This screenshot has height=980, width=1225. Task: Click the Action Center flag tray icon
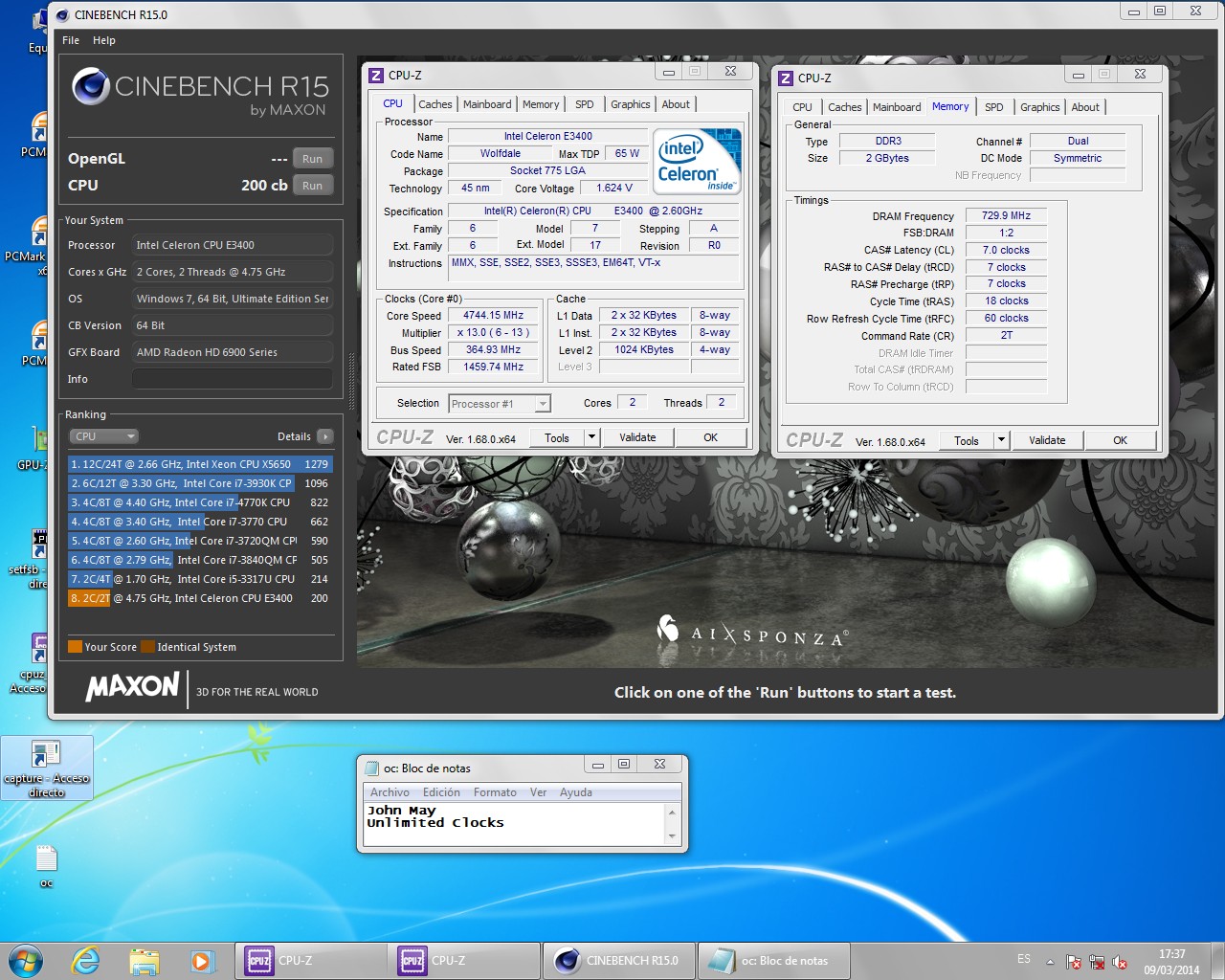(1074, 962)
